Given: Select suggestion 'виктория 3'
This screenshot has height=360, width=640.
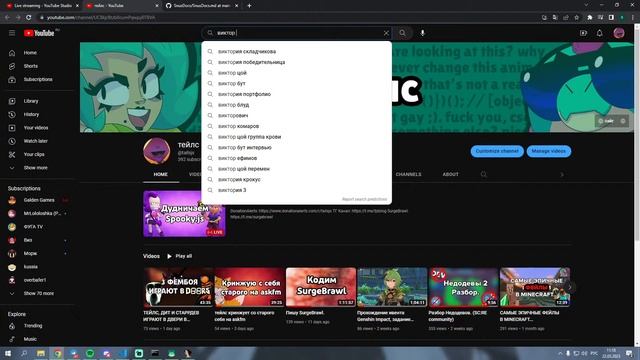Looking at the screenshot, I should (296, 190).
